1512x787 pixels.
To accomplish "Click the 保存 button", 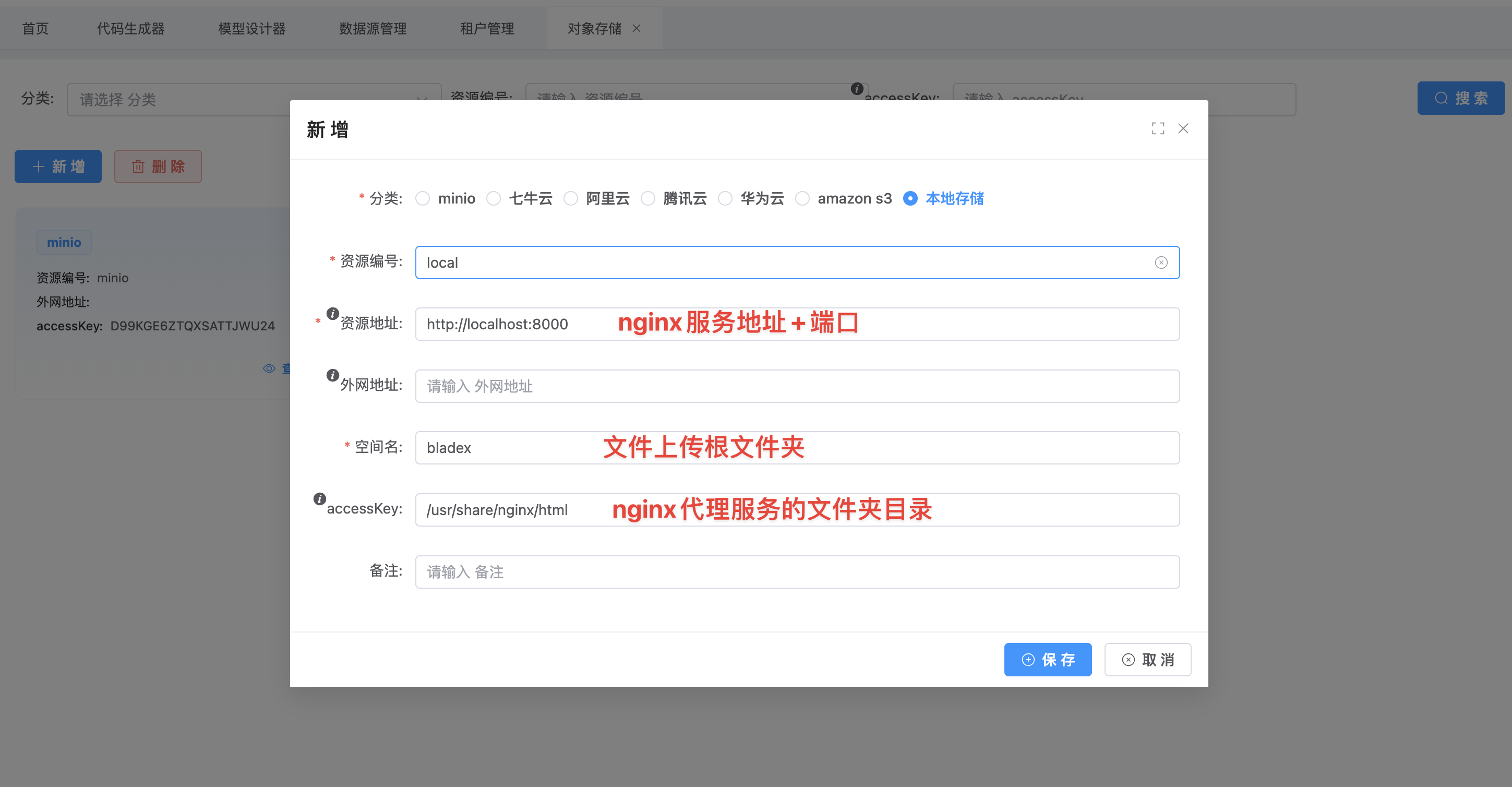I will click(x=1047, y=660).
